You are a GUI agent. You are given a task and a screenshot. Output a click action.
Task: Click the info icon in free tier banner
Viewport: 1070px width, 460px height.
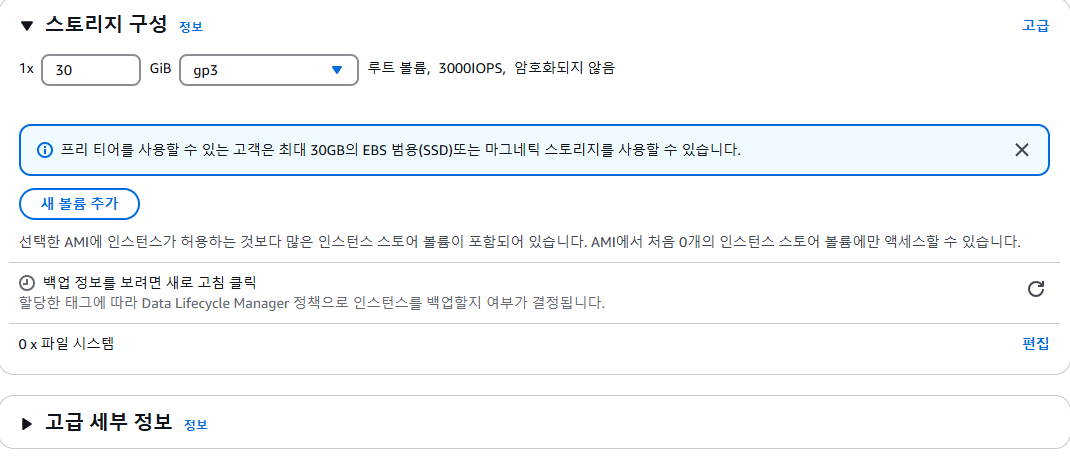tap(44, 150)
